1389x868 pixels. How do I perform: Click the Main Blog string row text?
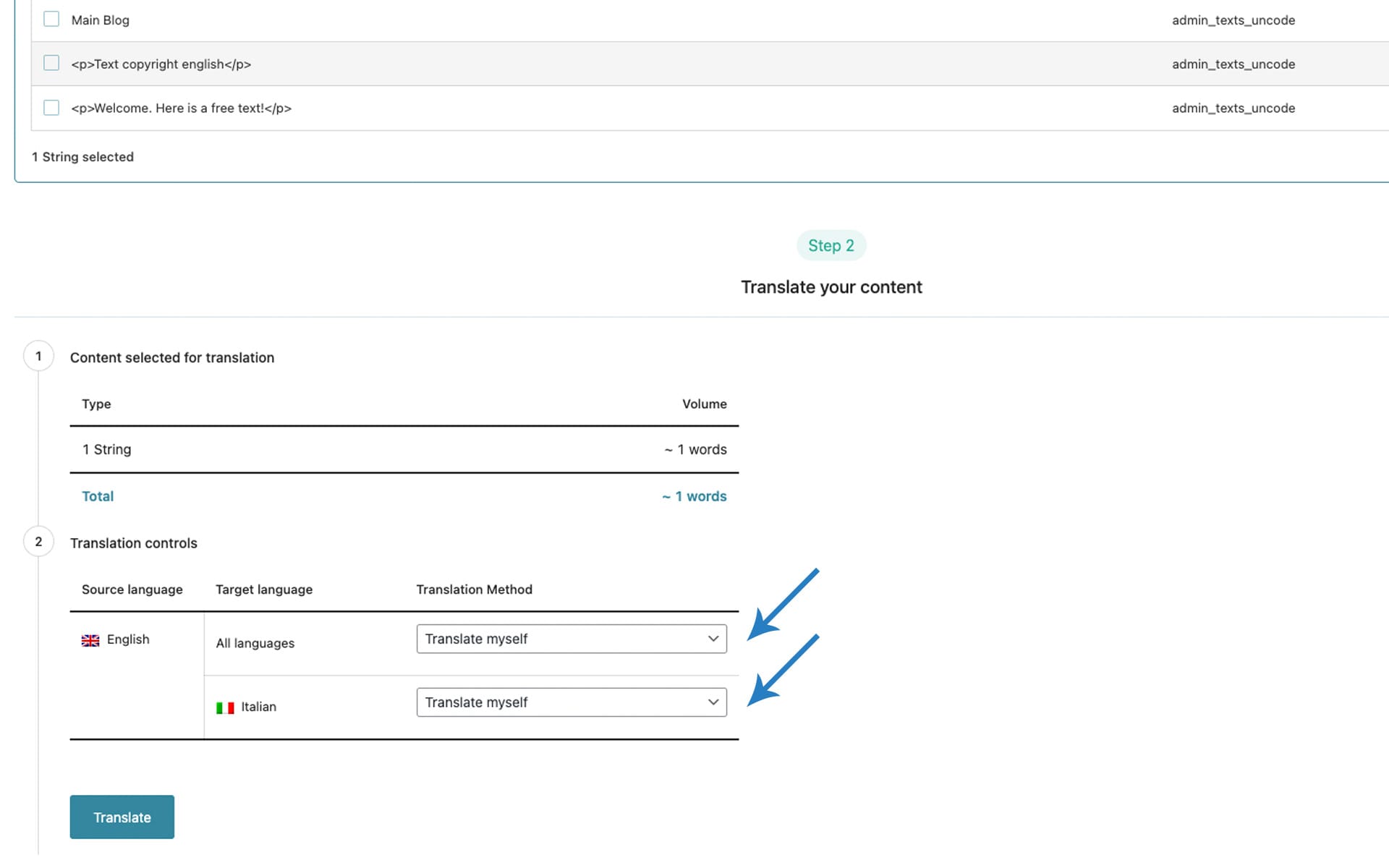(101, 20)
